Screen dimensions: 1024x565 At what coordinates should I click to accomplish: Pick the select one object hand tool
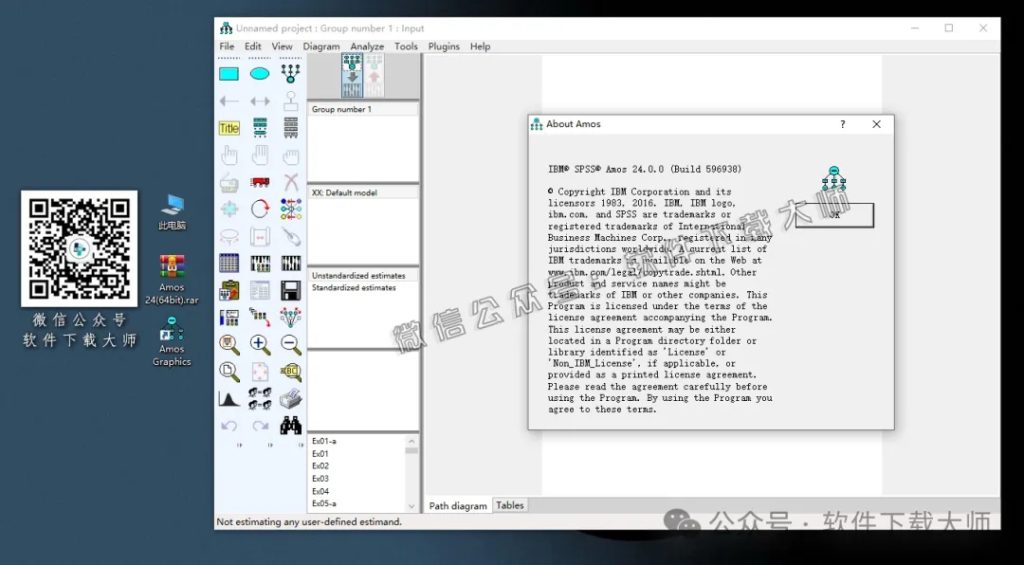pos(229,155)
